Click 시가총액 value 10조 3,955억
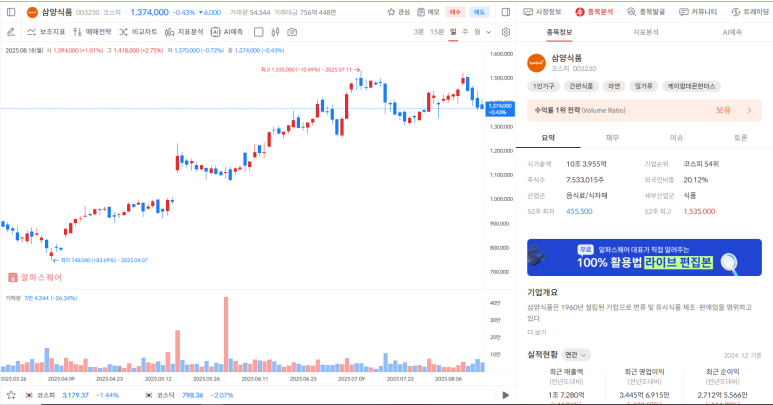The height and width of the screenshot is (405, 773). point(586,164)
